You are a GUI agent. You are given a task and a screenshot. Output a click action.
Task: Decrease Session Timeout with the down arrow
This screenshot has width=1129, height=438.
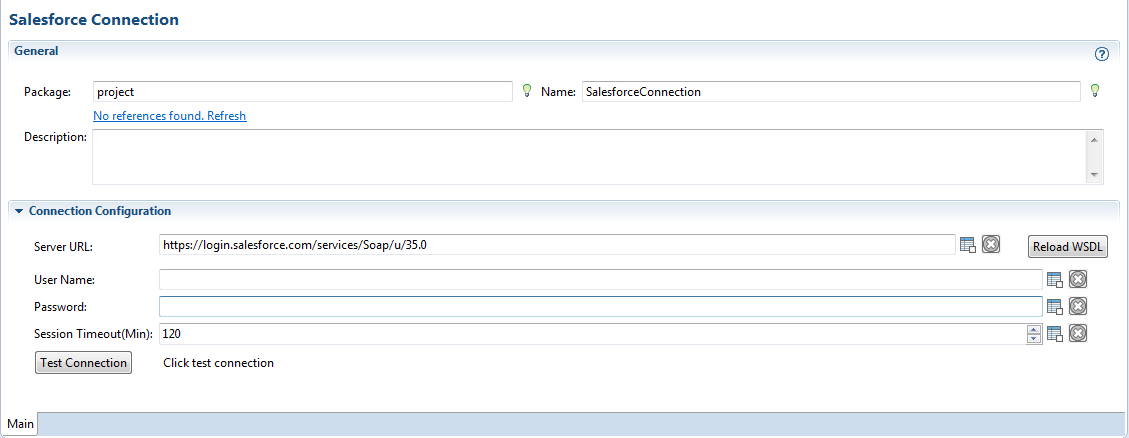(1034, 338)
